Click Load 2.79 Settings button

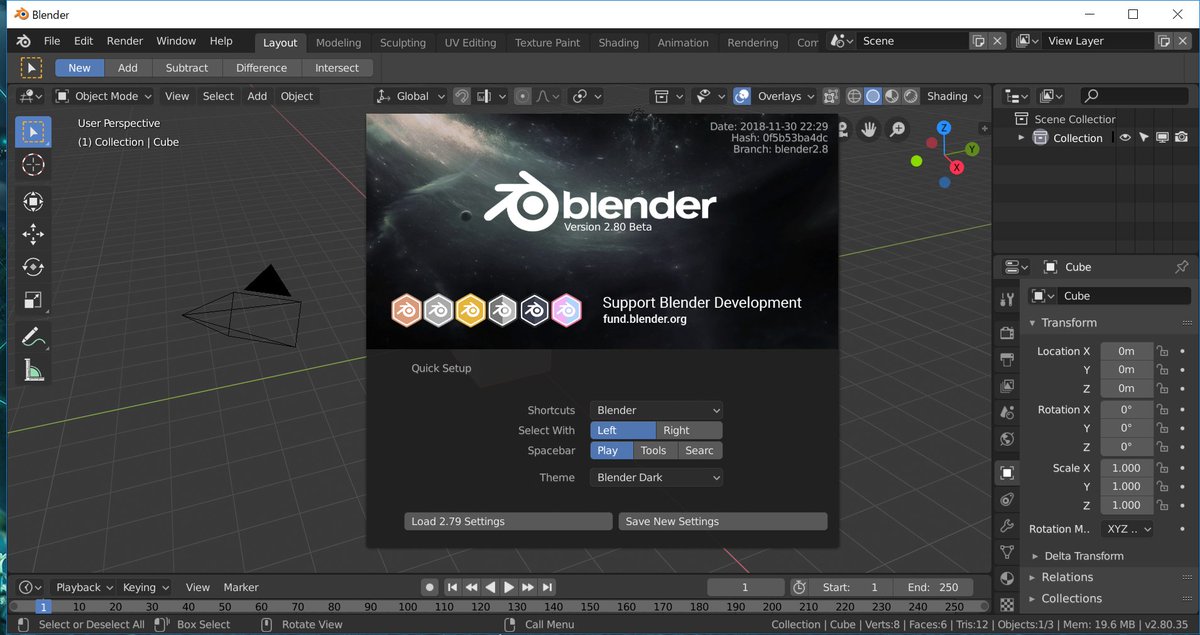(508, 521)
